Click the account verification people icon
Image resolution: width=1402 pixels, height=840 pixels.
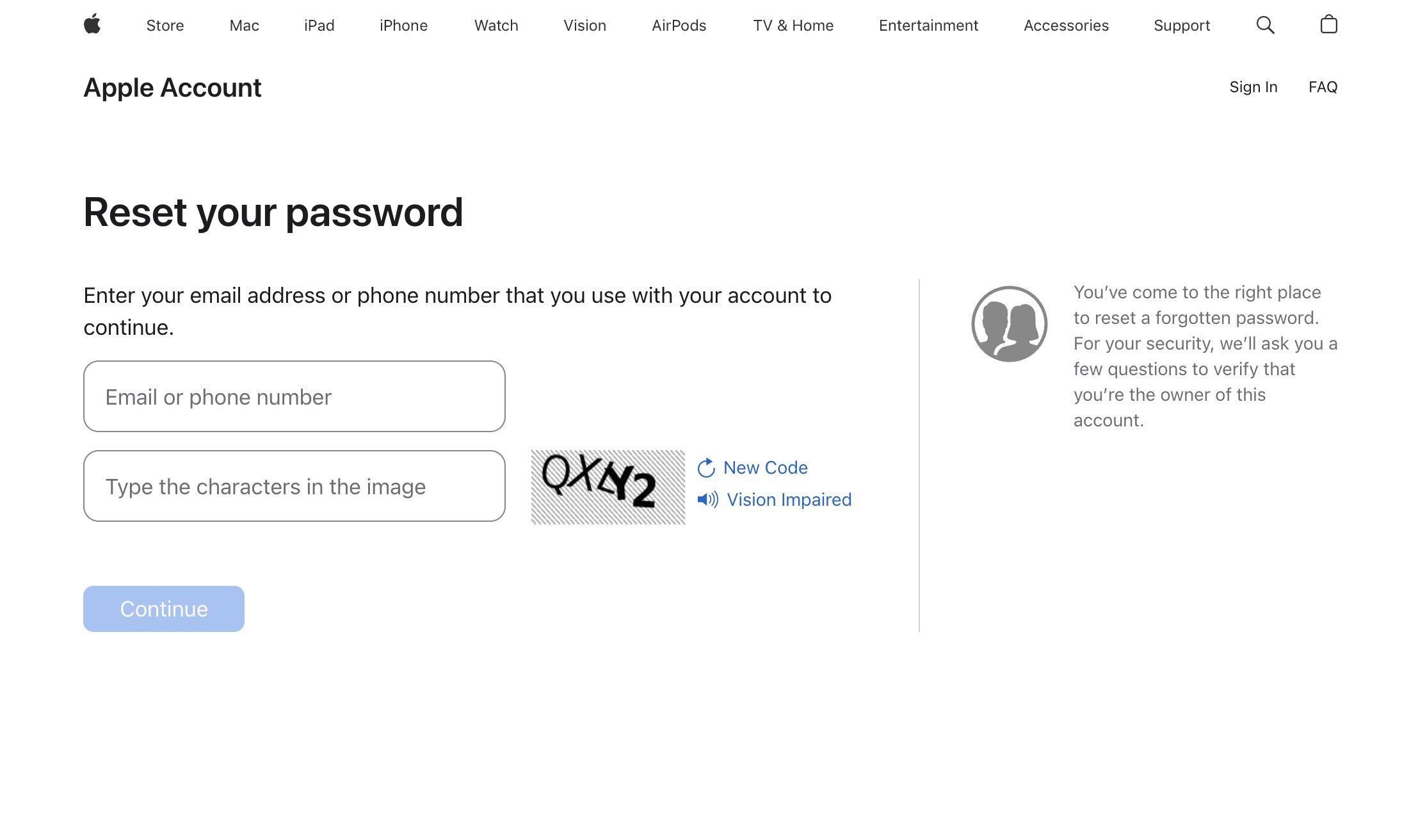click(x=1010, y=324)
